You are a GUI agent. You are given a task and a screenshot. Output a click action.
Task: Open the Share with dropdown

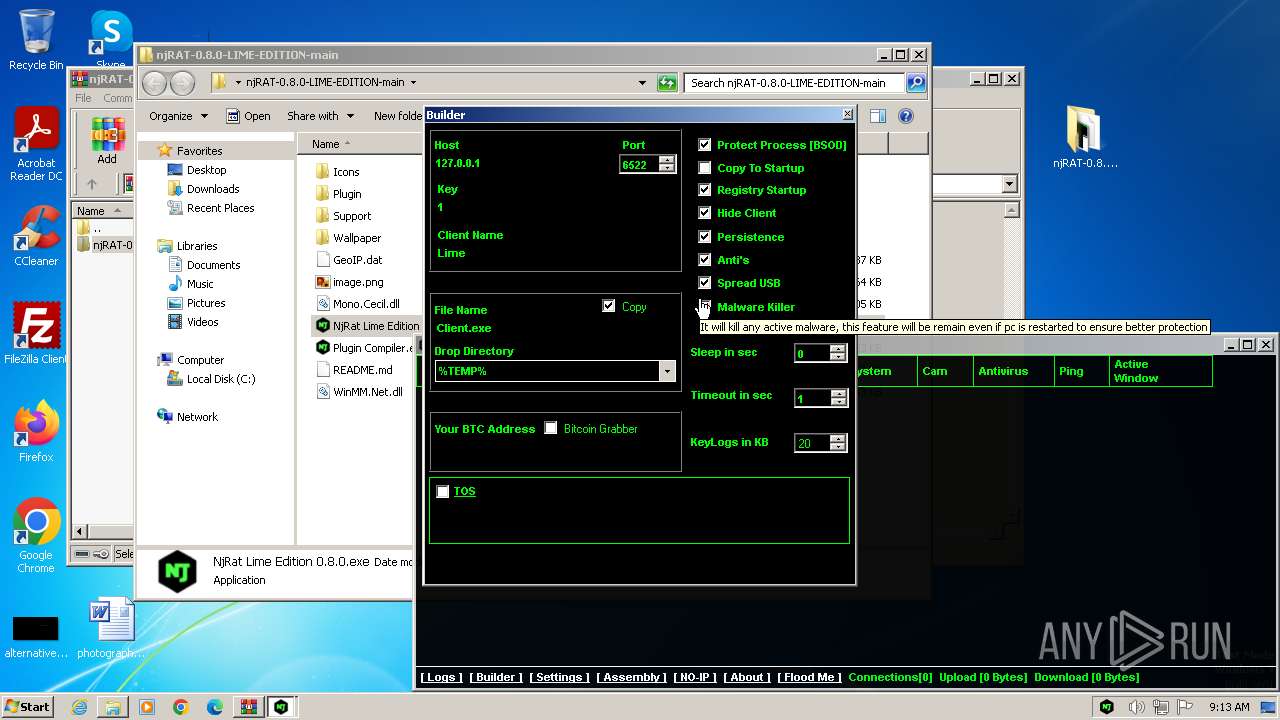click(320, 116)
